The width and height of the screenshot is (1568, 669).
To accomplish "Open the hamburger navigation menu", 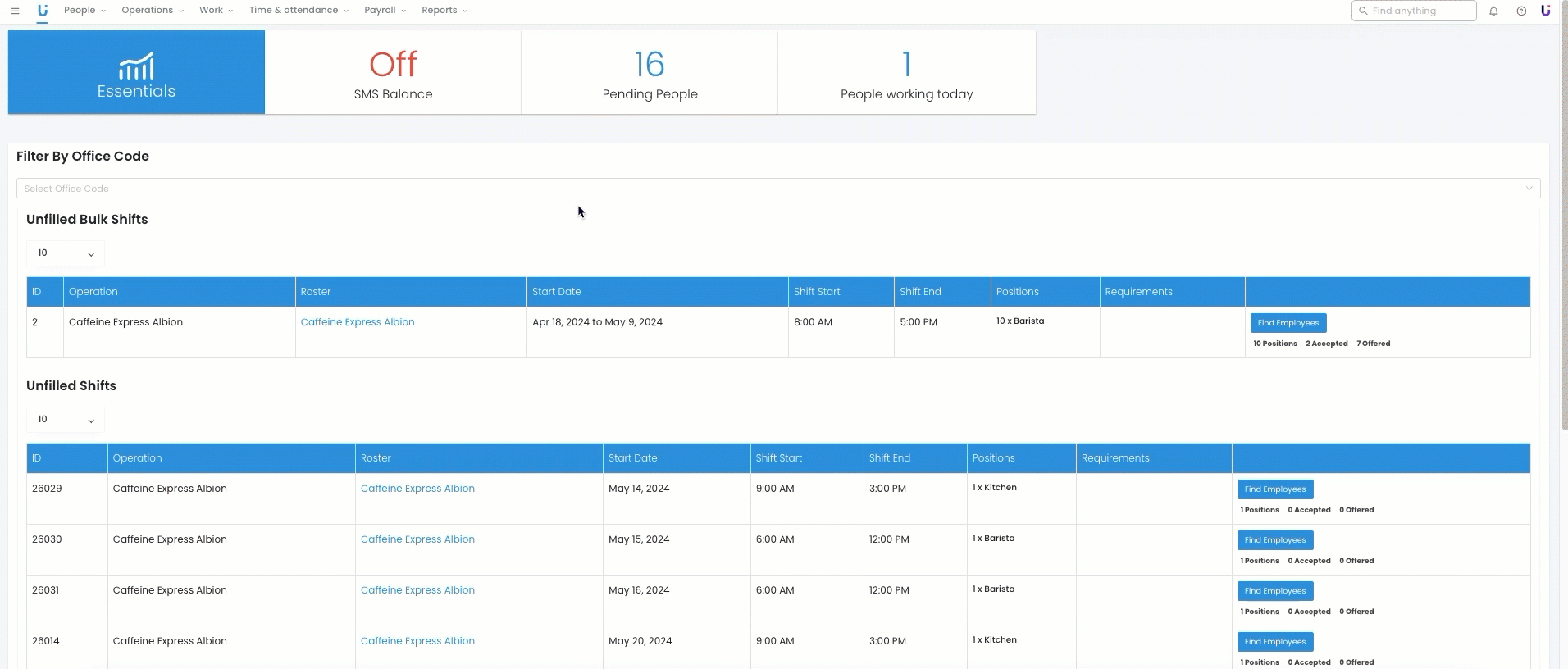I will [15, 11].
